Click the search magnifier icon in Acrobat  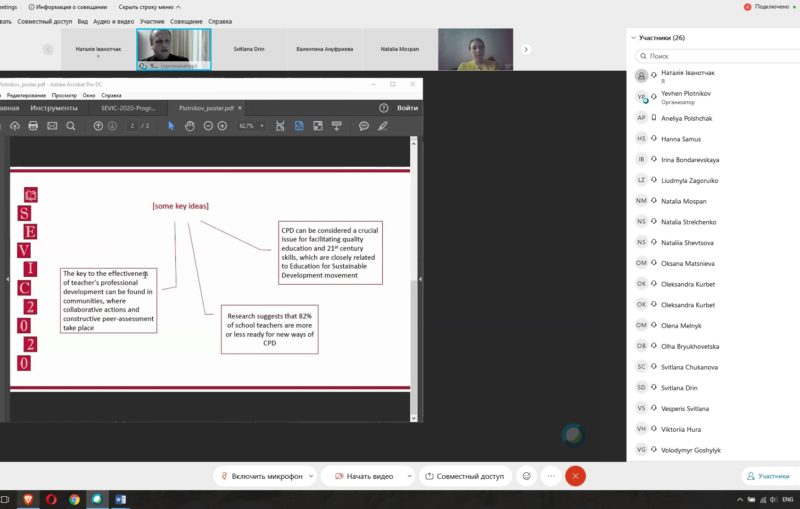point(71,126)
